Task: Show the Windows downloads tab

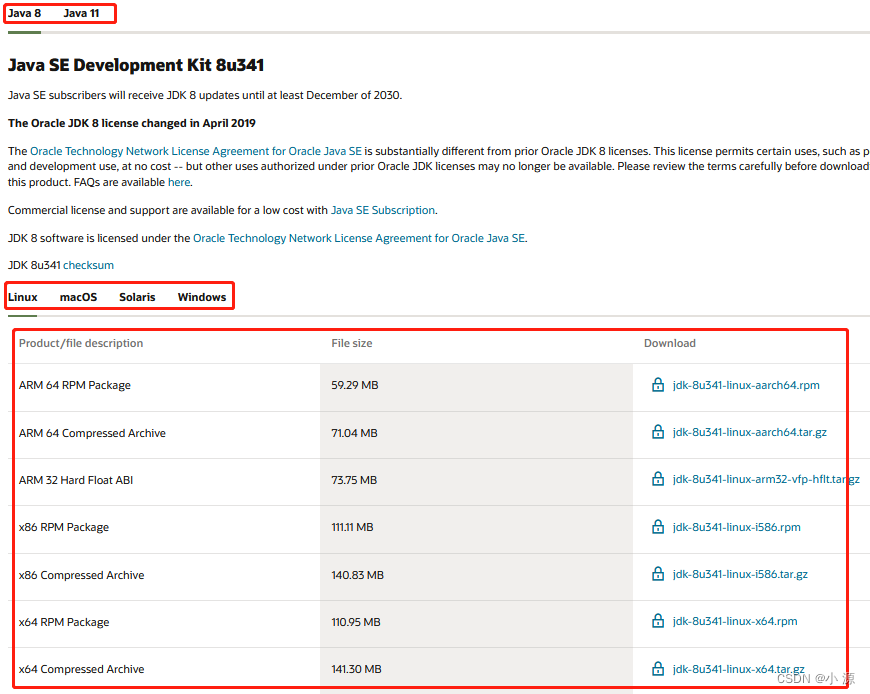Action: (202, 297)
